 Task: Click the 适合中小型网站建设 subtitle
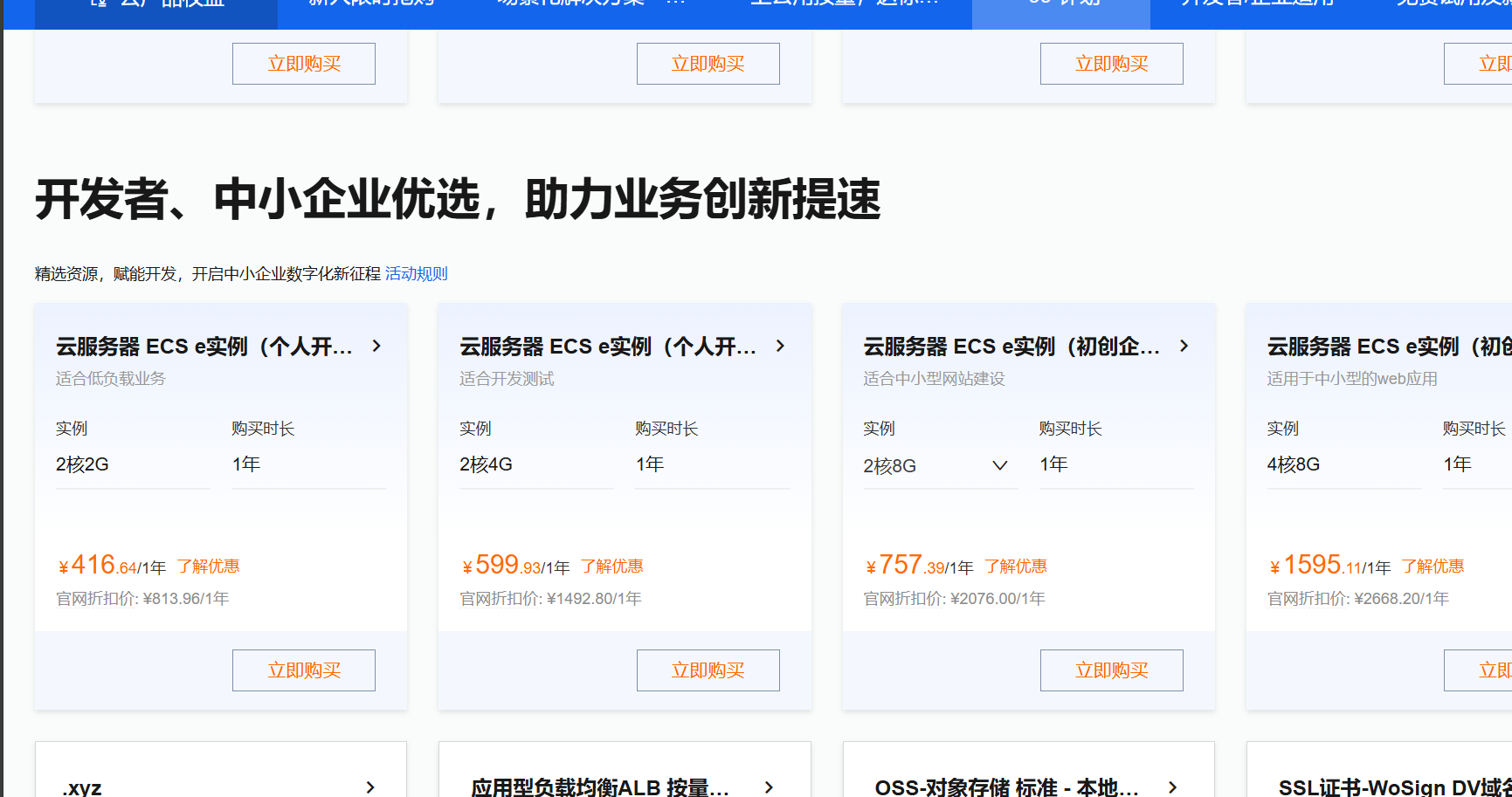[x=934, y=379]
